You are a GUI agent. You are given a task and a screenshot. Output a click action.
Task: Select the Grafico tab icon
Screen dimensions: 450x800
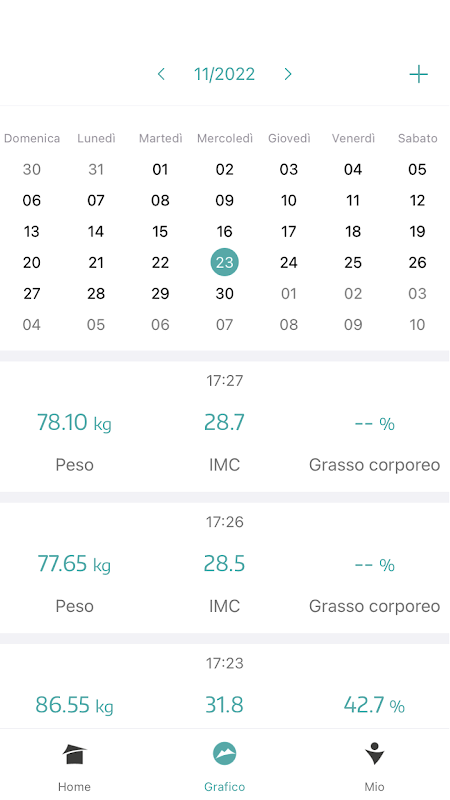click(224, 754)
